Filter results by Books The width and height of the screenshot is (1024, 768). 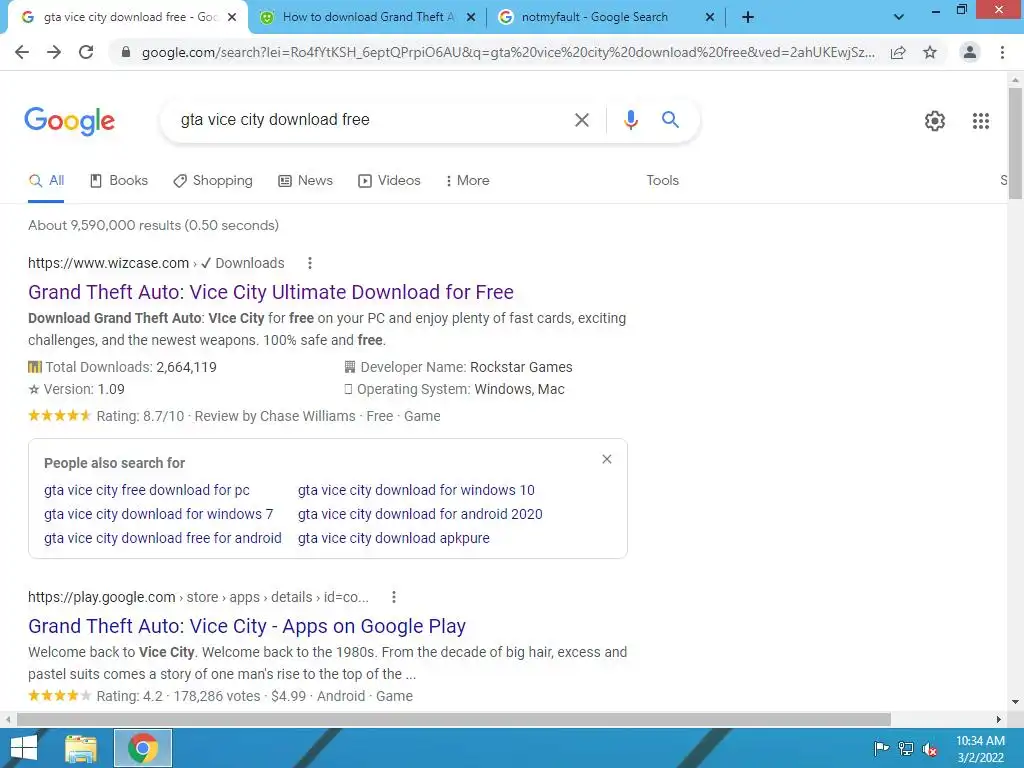pos(119,180)
